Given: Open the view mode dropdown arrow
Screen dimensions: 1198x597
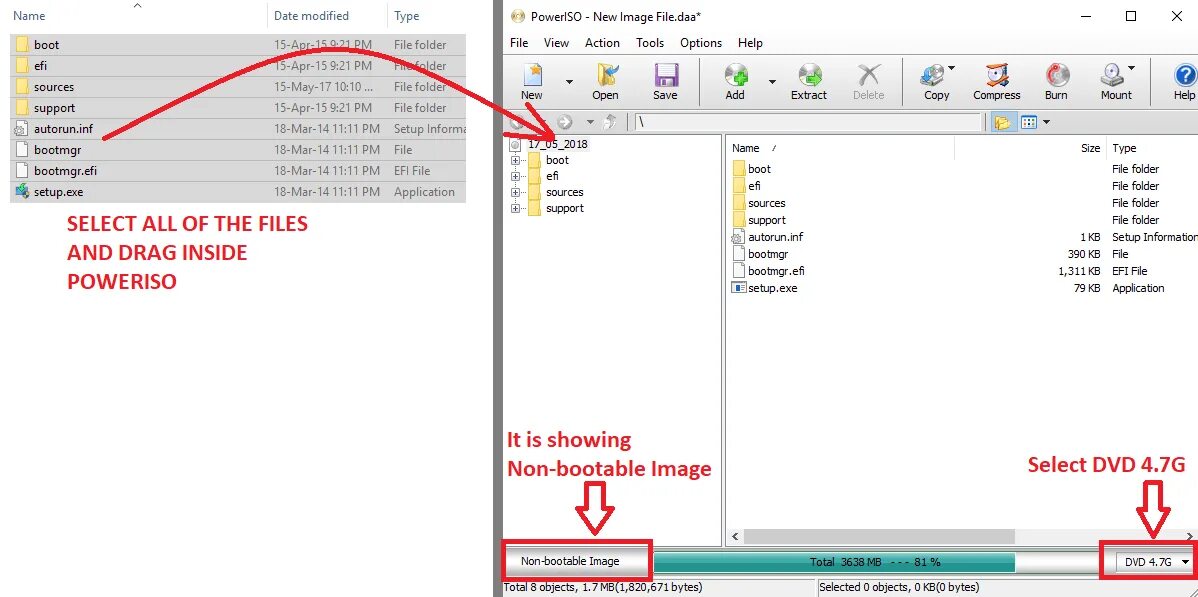Looking at the screenshot, I should [1046, 122].
